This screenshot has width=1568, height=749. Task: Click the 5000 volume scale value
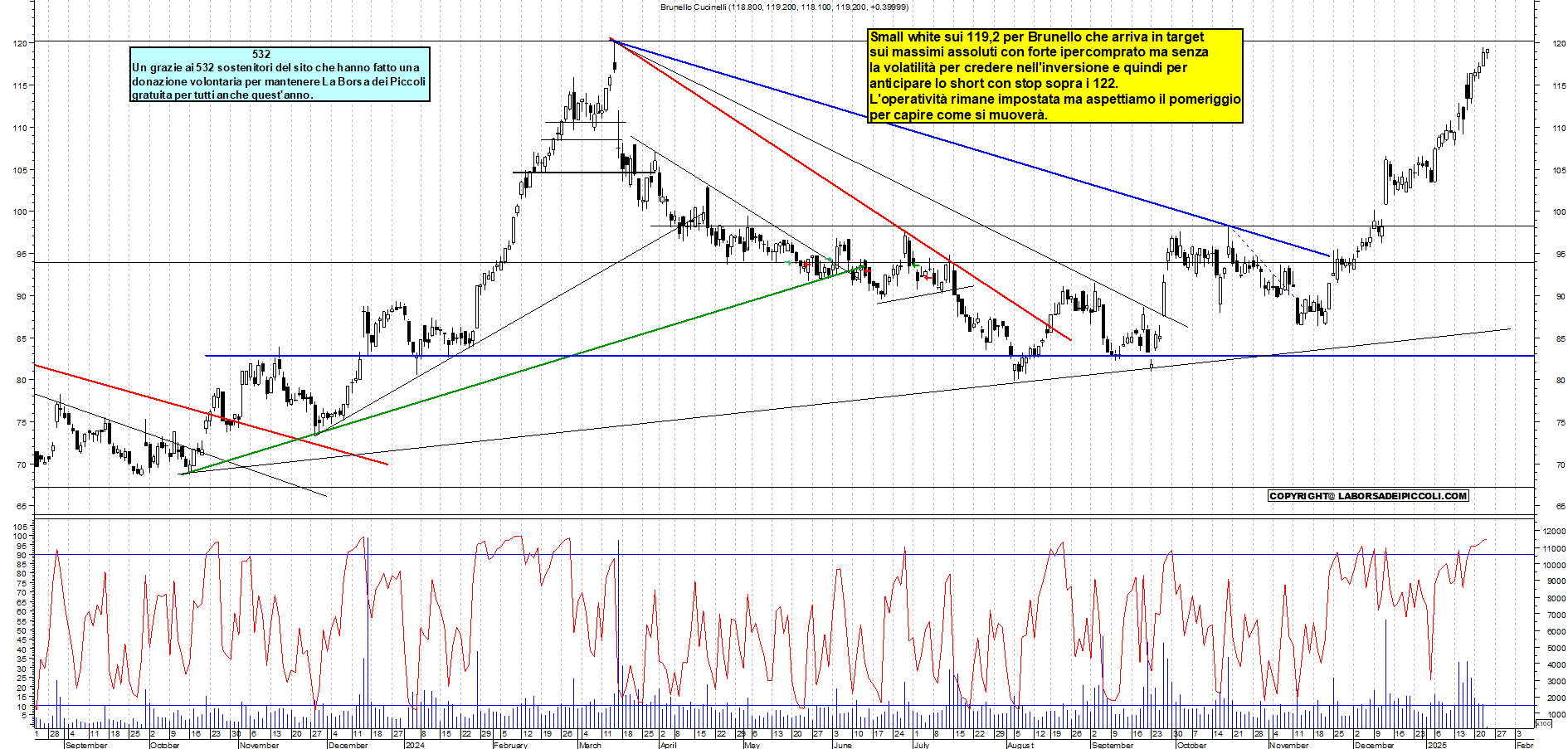click(x=1556, y=648)
